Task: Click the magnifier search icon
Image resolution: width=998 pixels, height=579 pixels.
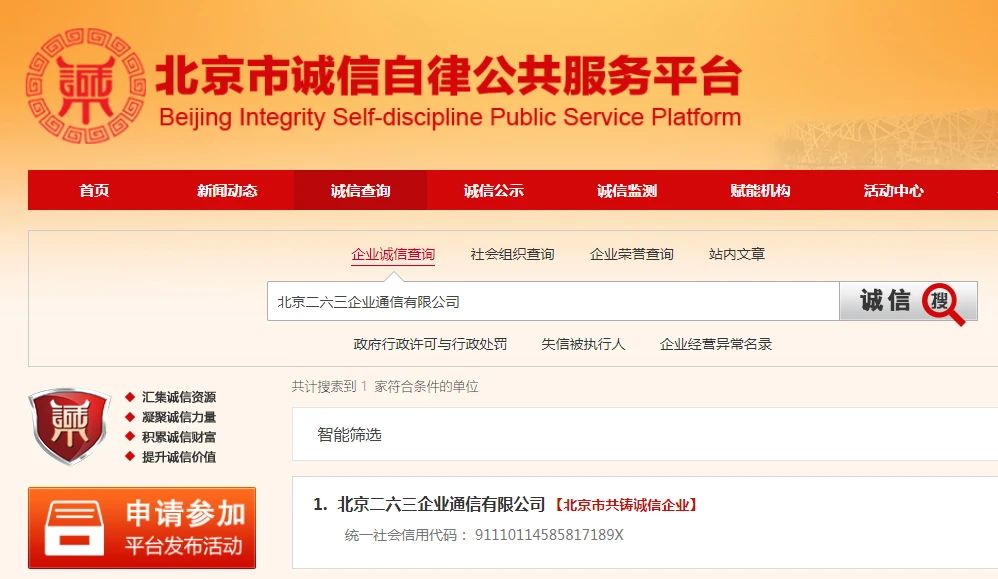Action: coord(945,302)
